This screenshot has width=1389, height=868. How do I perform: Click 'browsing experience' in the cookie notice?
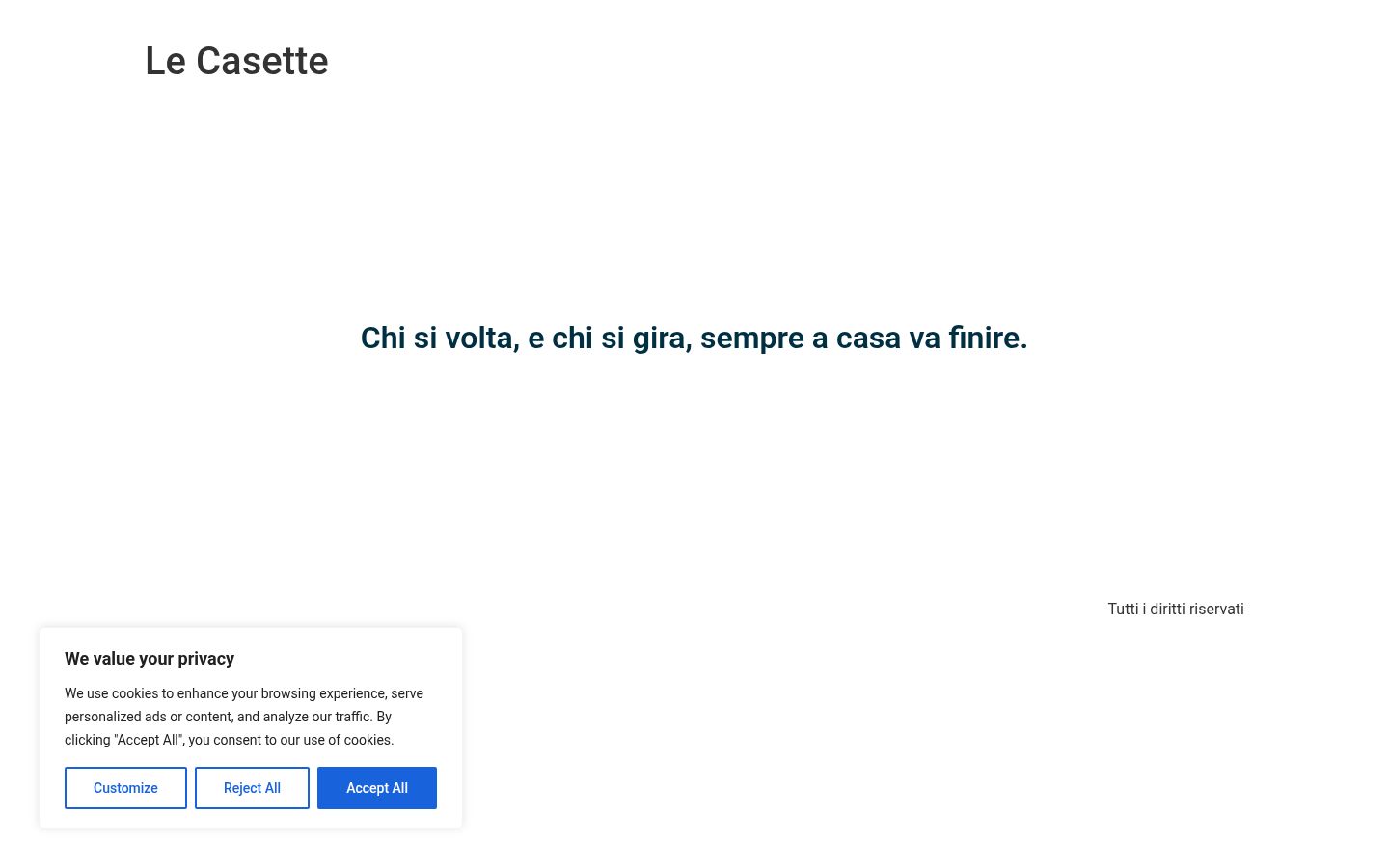click(x=324, y=693)
